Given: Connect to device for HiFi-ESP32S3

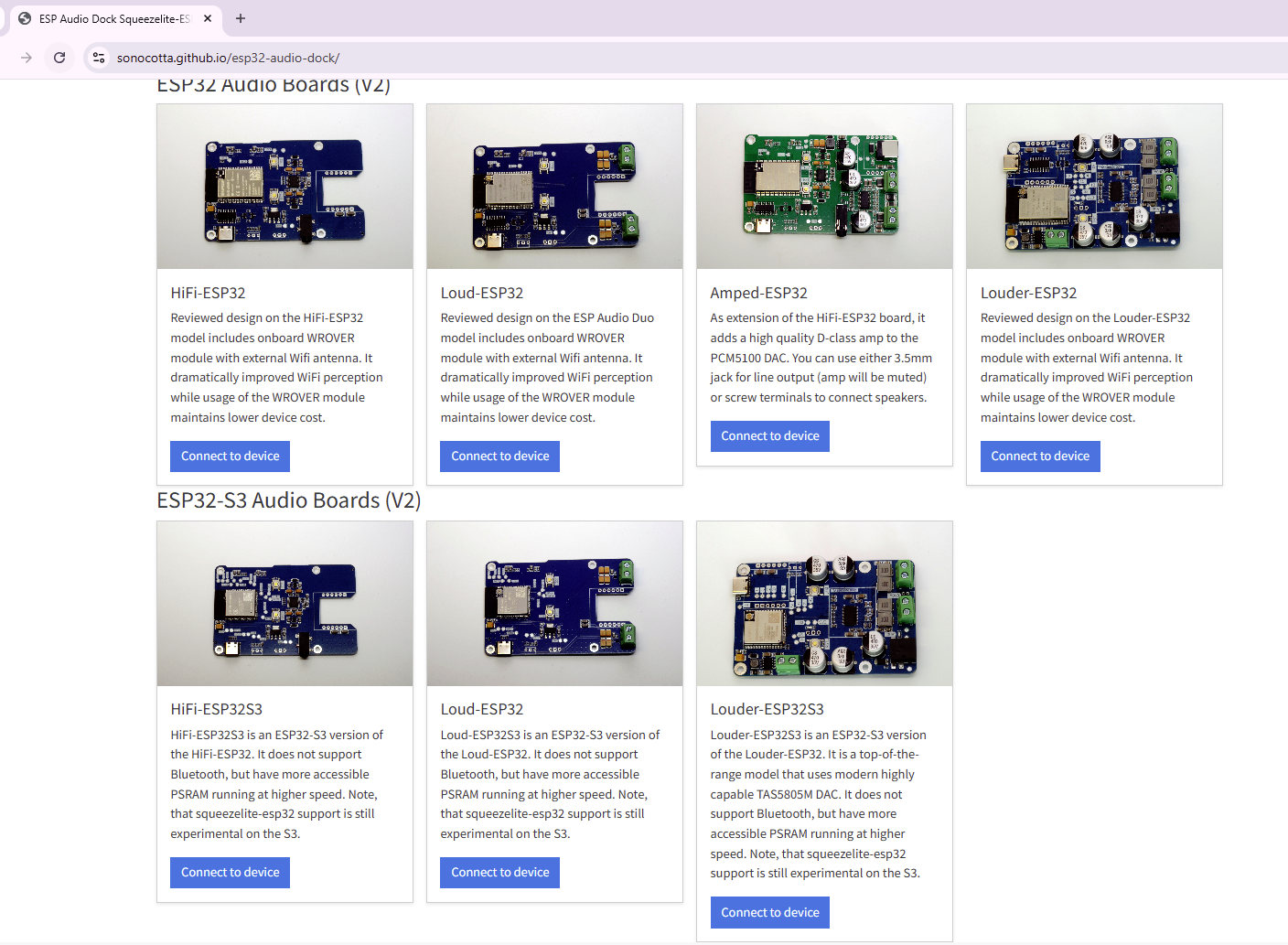Looking at the screenshot, I should [230, 873].
